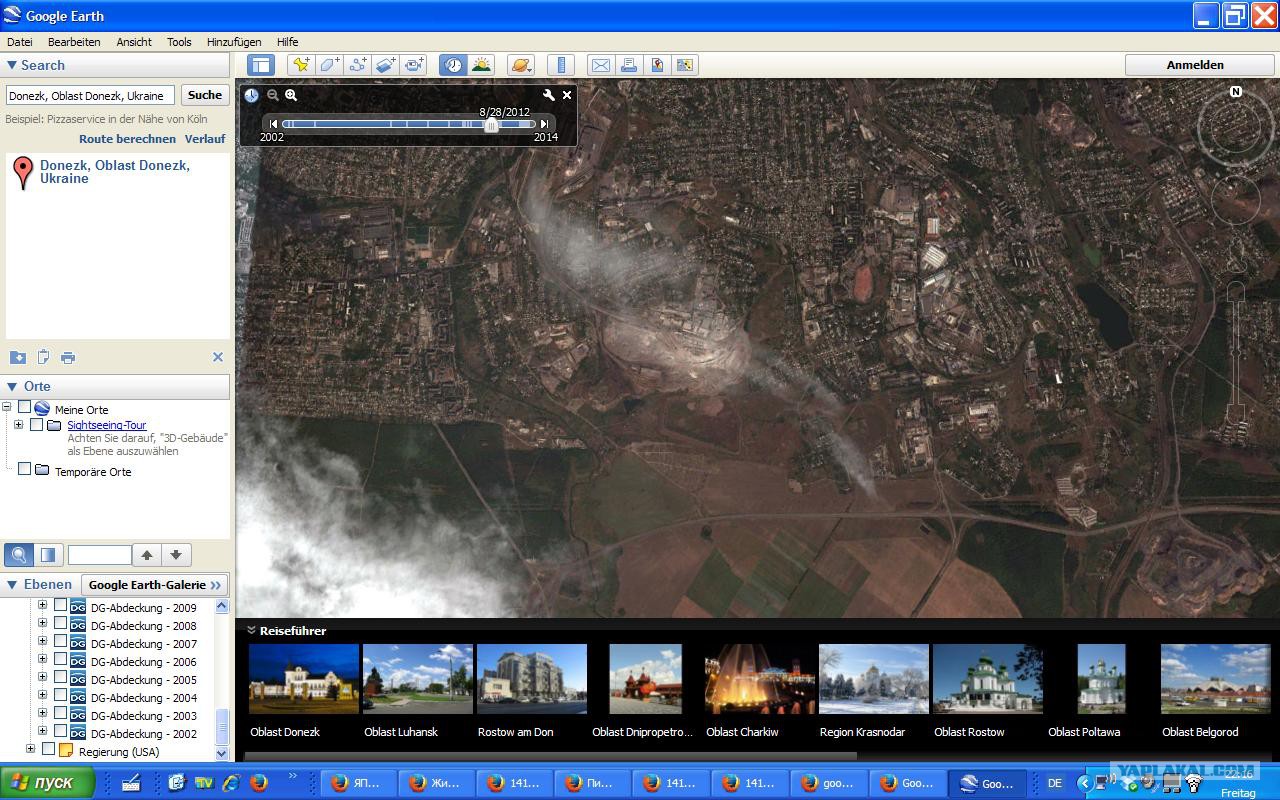Collapse the Meine Orte tree node
Image resolution: width=1280 pixels, height=800 pixels.
[7, 407]
